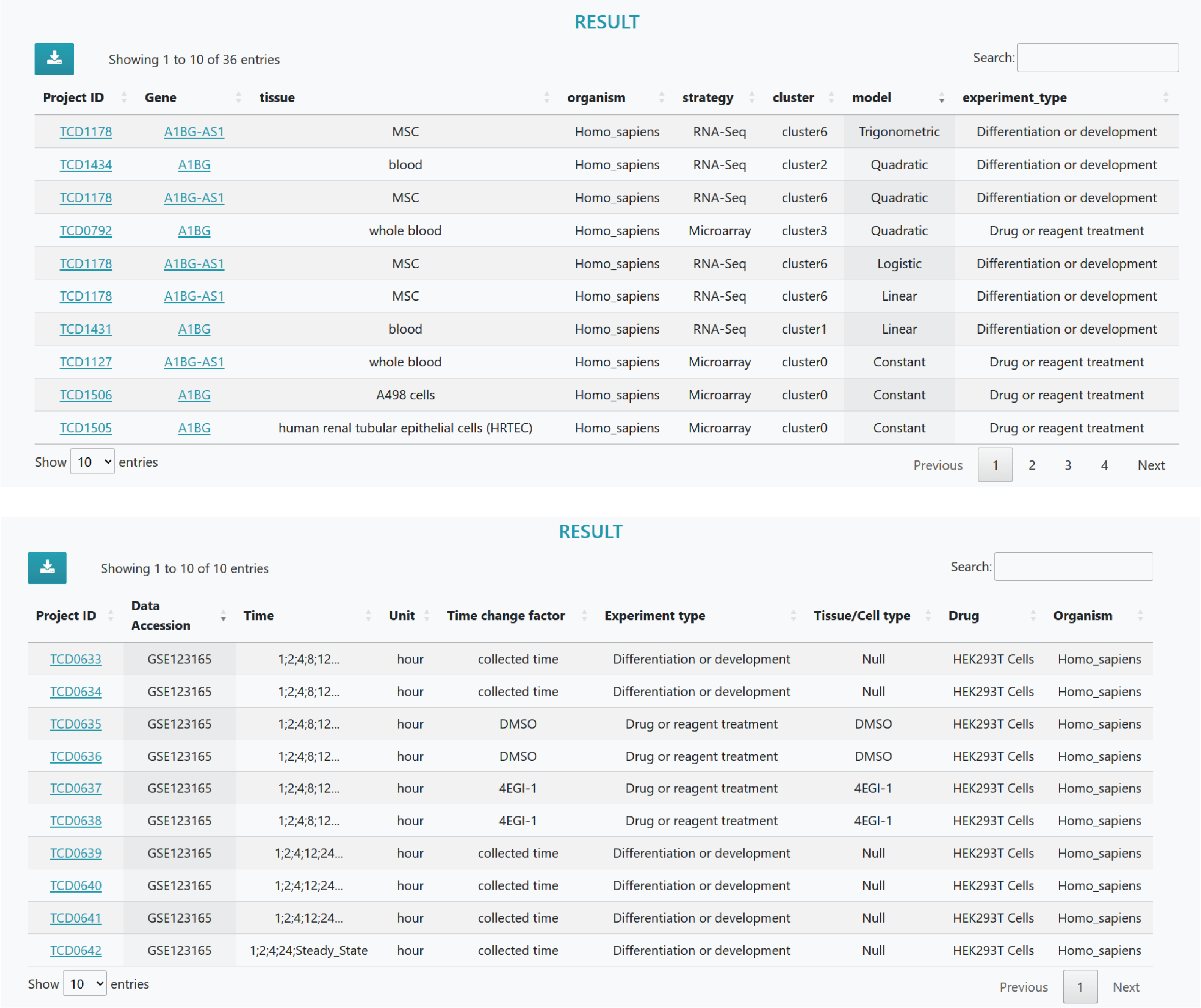Sort by the Data Accession column
Image resolution: width=1201 pixels, height=1008 pixels.
[160, 615]
